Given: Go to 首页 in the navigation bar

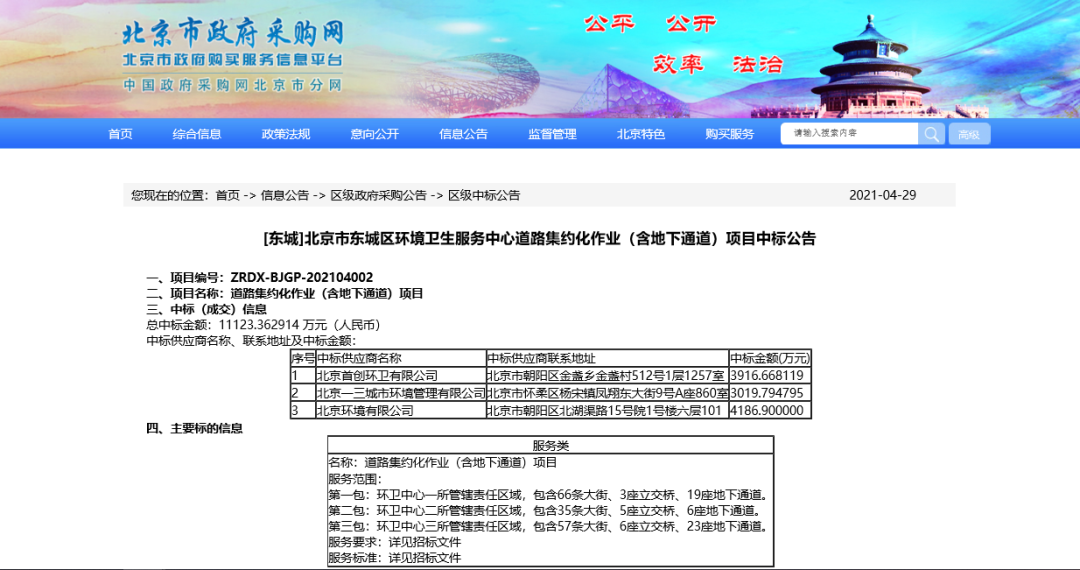Looking at the screenshot, I should pyautogui.click(x=121, y=134).
